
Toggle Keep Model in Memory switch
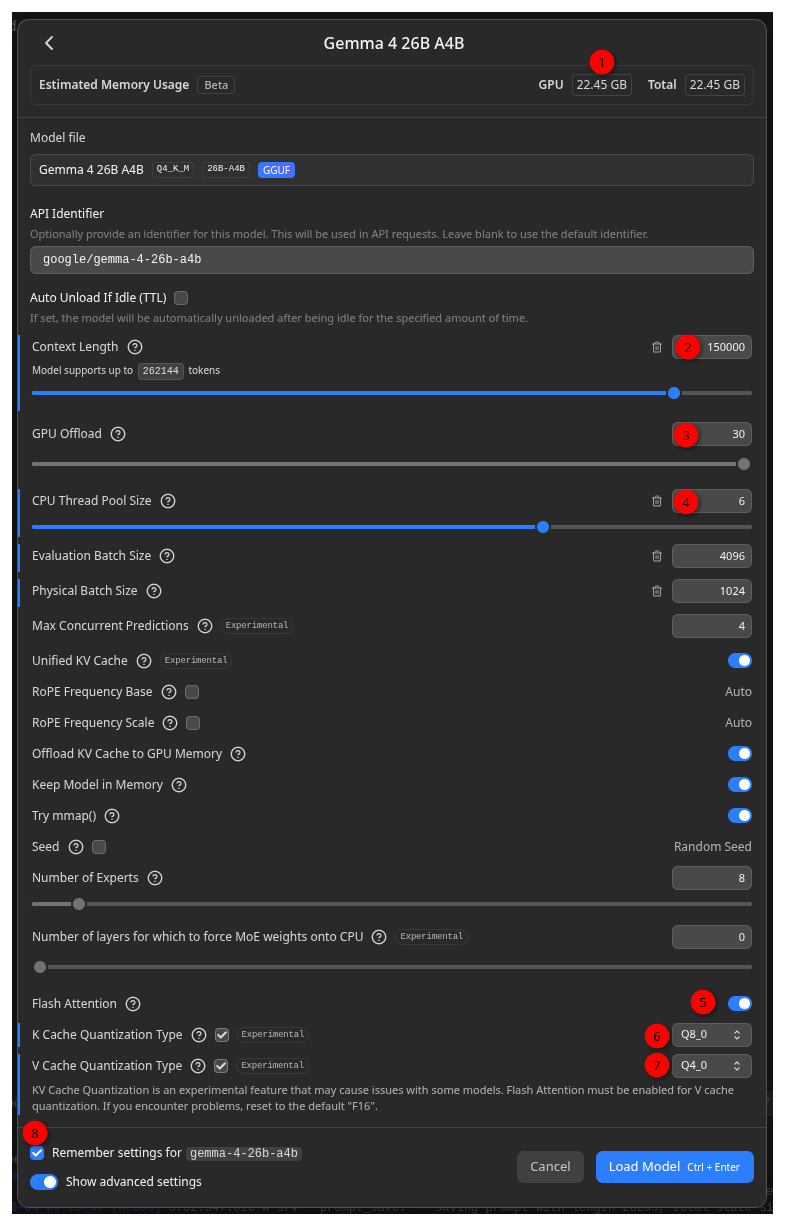(740, 785)
